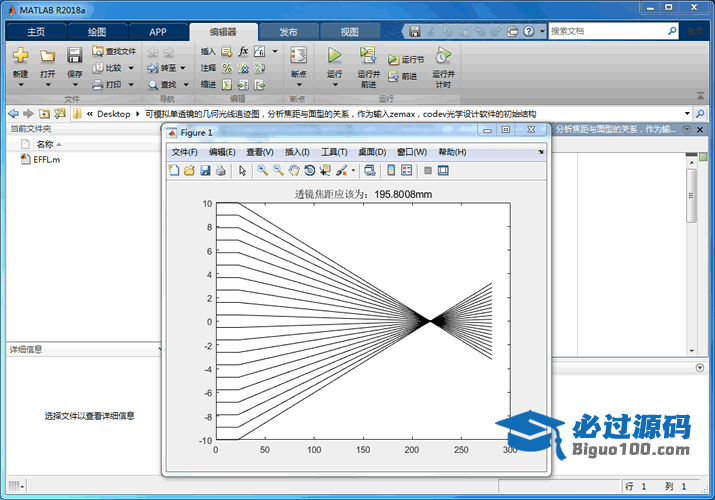Switch to the APP ribbon tab

pyautogui.click(x=158, y=32)
